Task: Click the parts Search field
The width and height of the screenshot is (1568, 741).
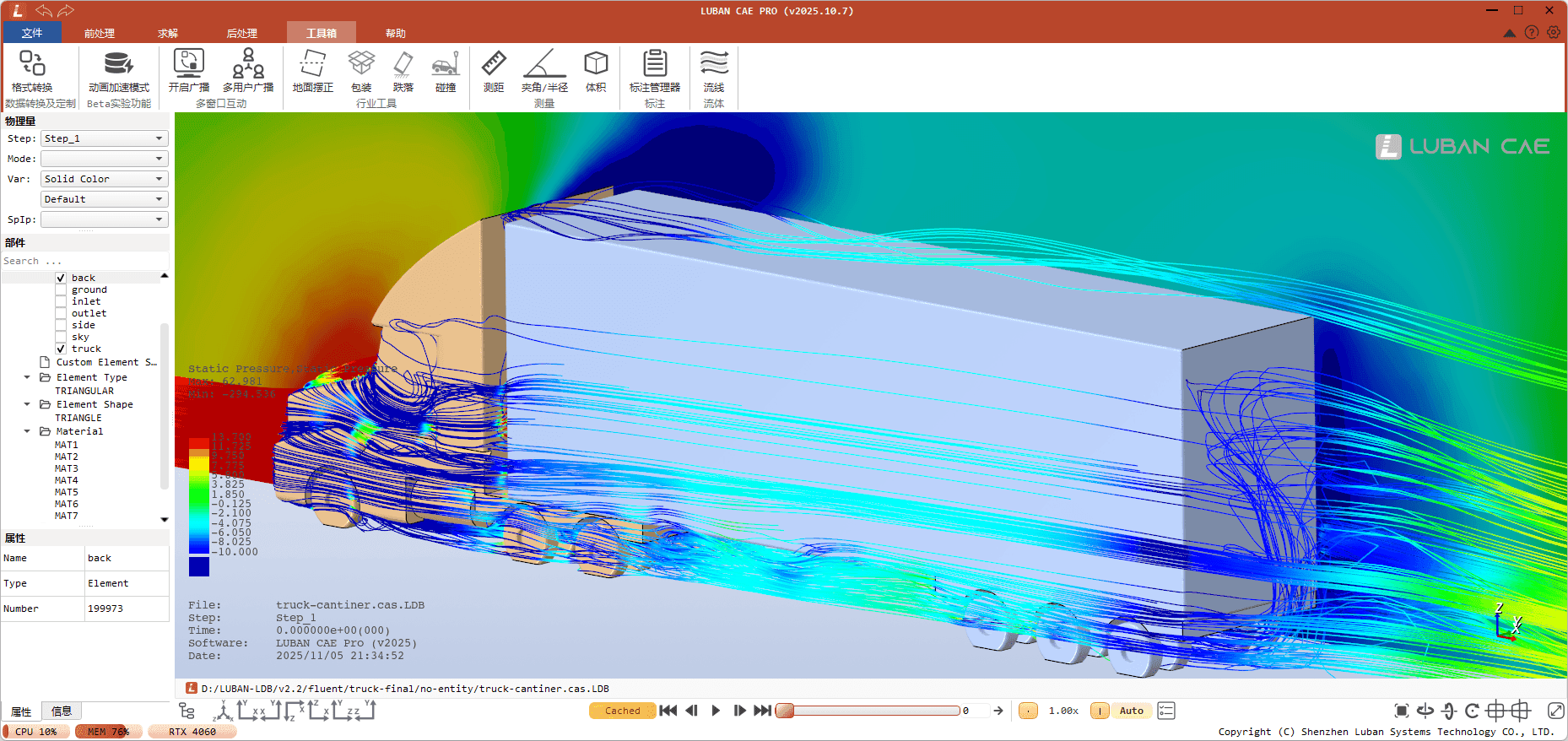Action: [x=84, y=261]
